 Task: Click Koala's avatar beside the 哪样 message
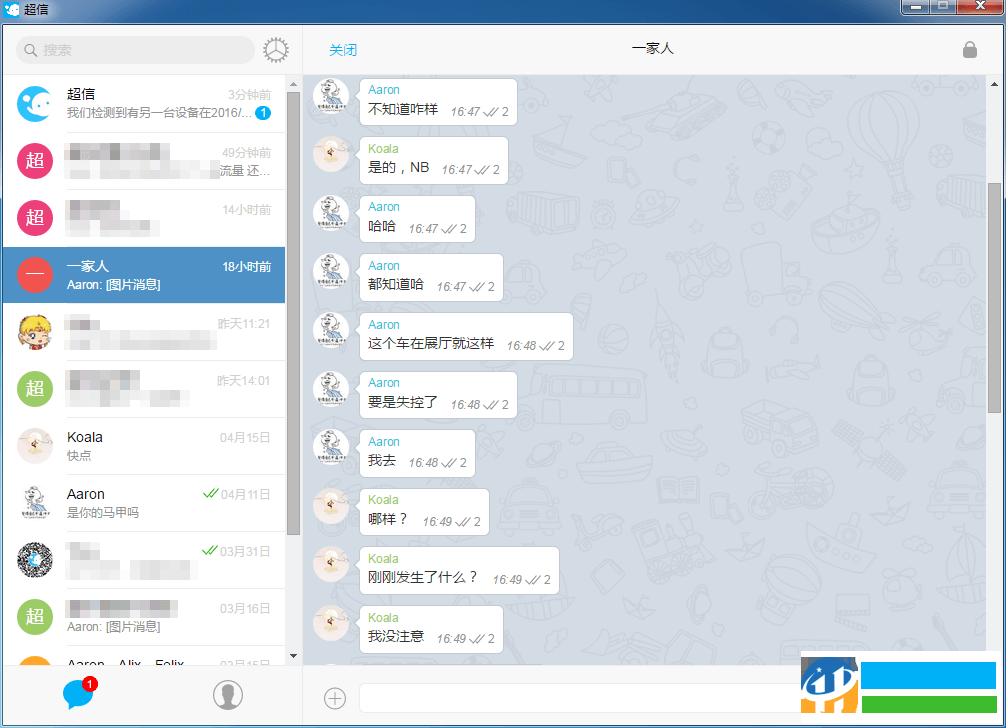332,506
